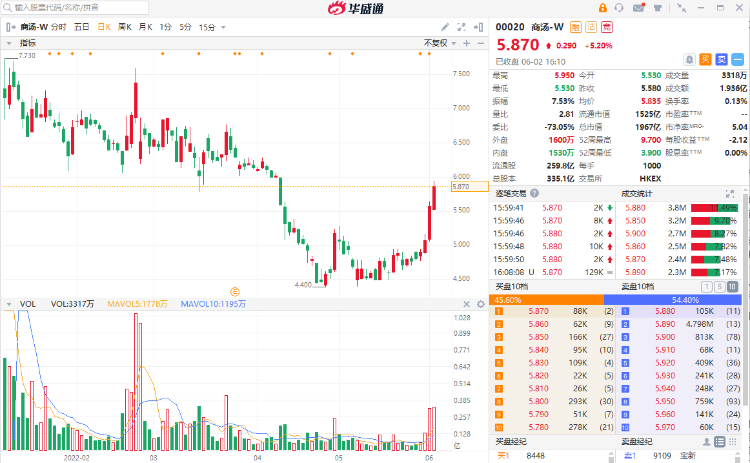
Task: Expand the 指标 indicator arrow
Action: click(9, 43)
